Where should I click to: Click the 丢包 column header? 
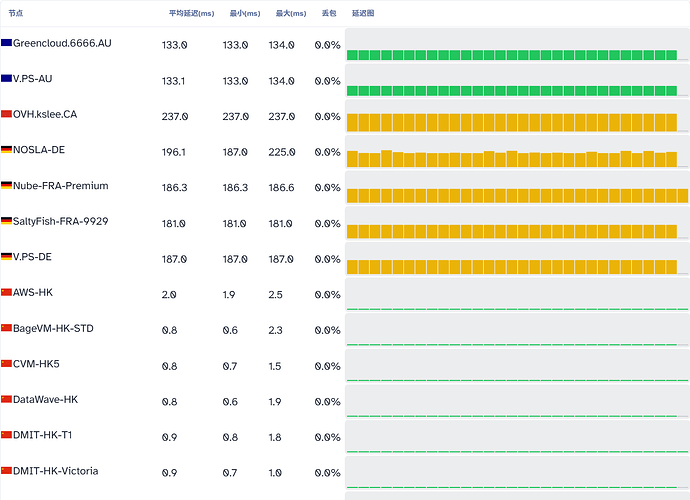point(329,13)
